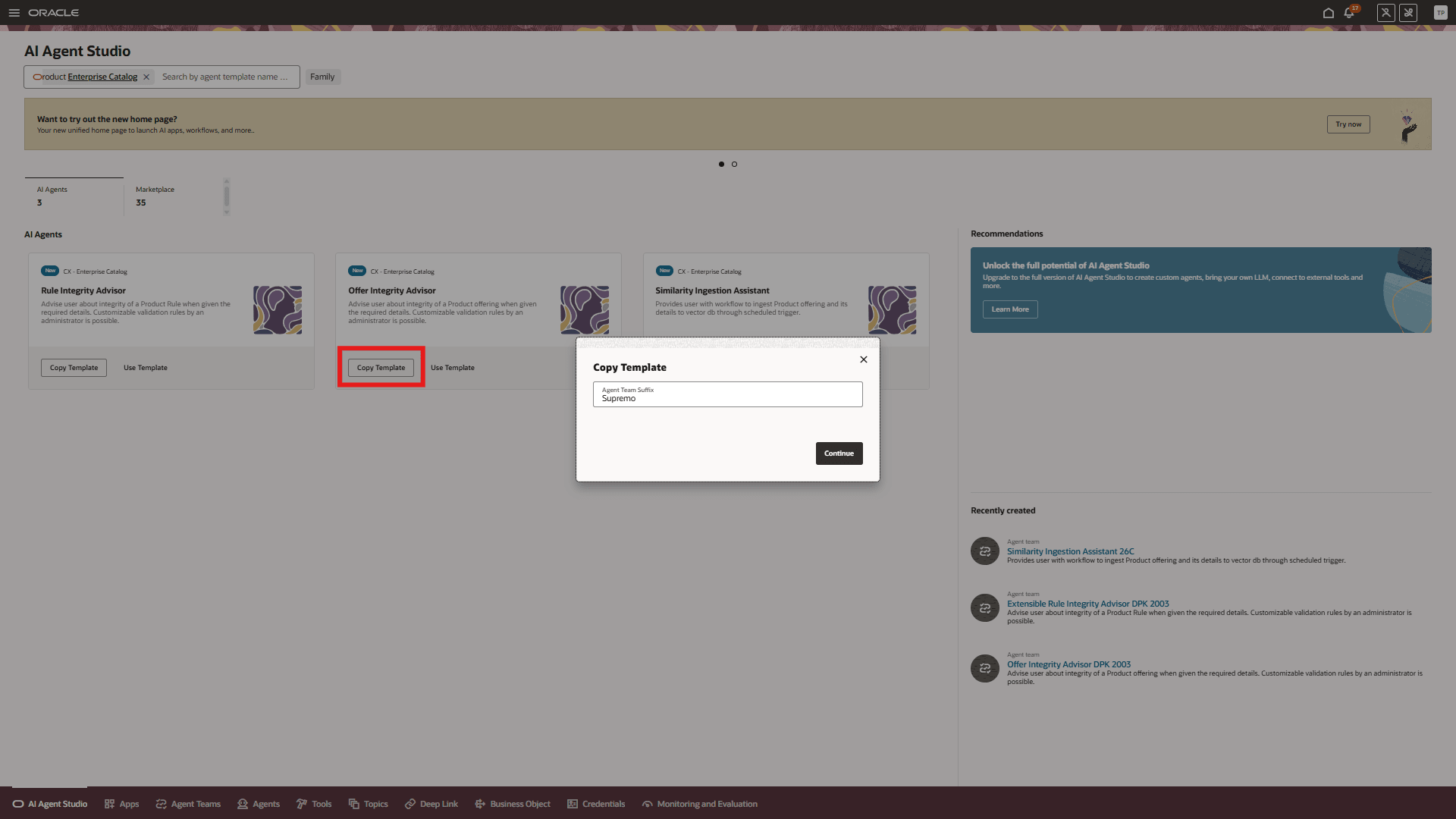Click agent team icon for Offer Integrity Advisor DPK 2003

pyautogui.click(x=985, y=669)
